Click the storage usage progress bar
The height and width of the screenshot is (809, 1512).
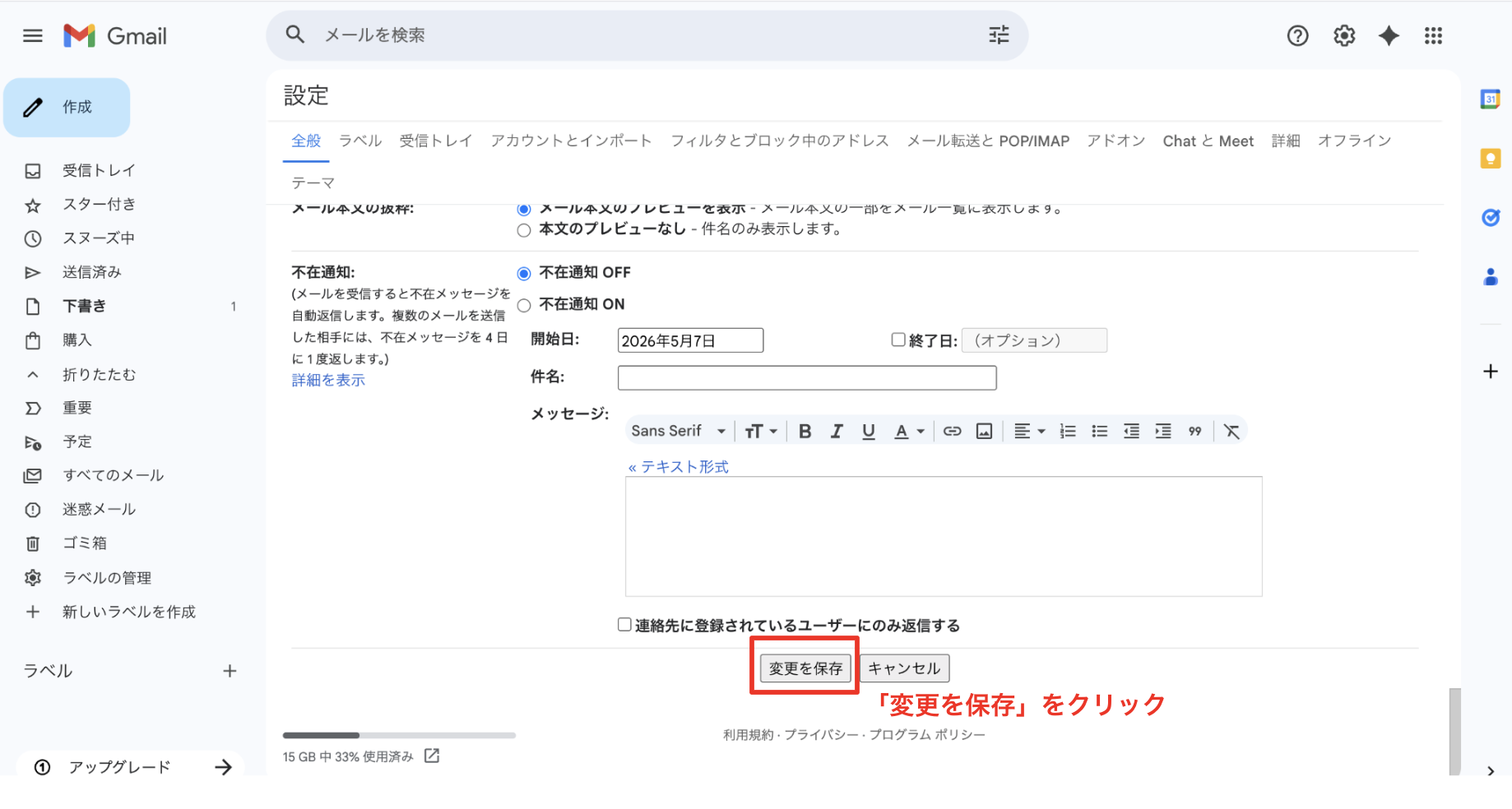pyautogui.click(x=399, y=735)
